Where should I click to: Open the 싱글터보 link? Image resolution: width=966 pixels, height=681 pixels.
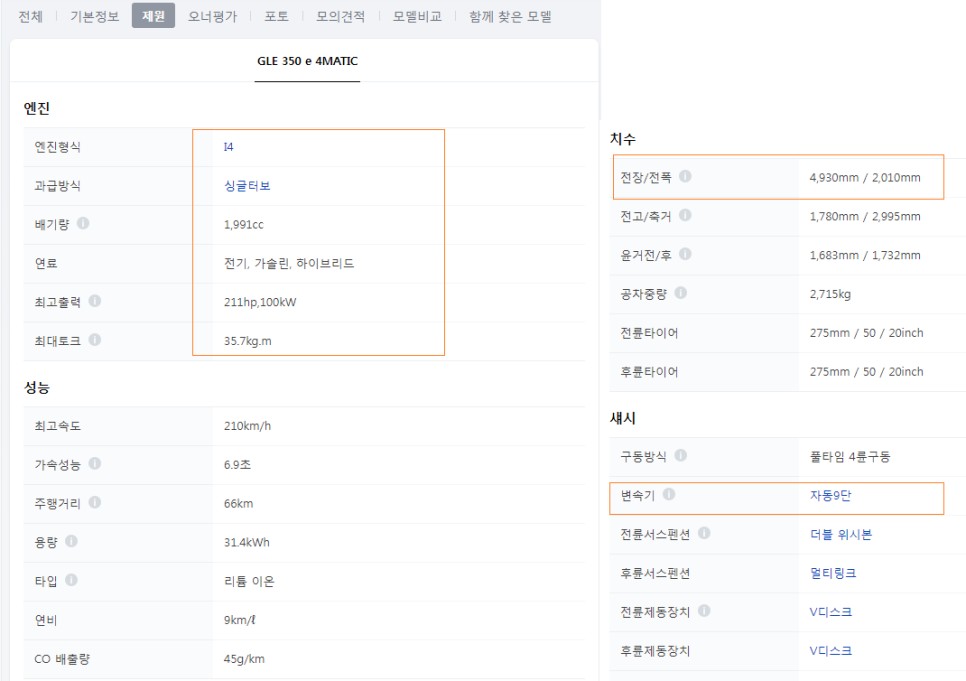247,186
